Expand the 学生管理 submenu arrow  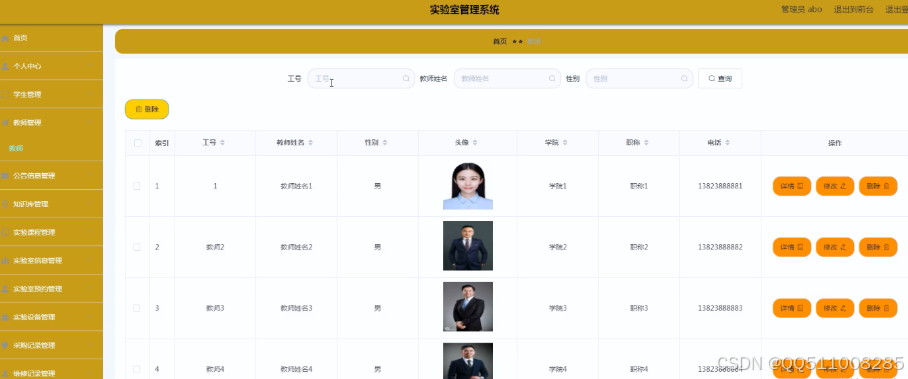[91, 94]
